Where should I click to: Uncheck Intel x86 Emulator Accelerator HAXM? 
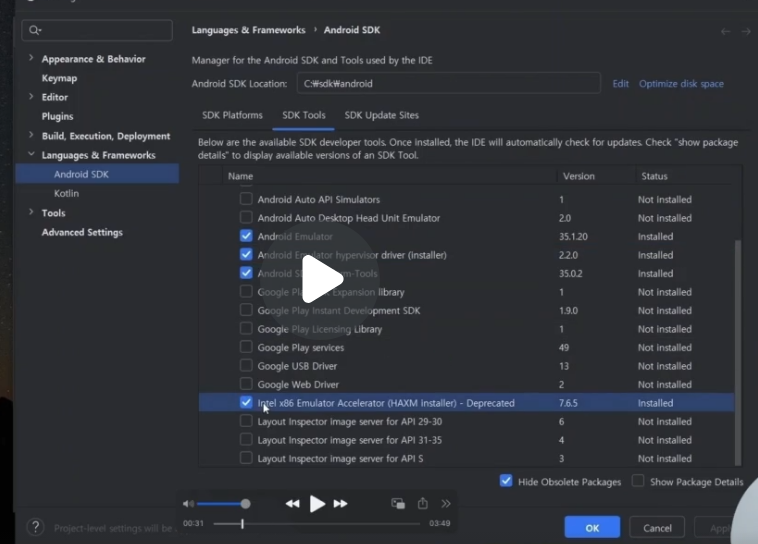point(246,402)
